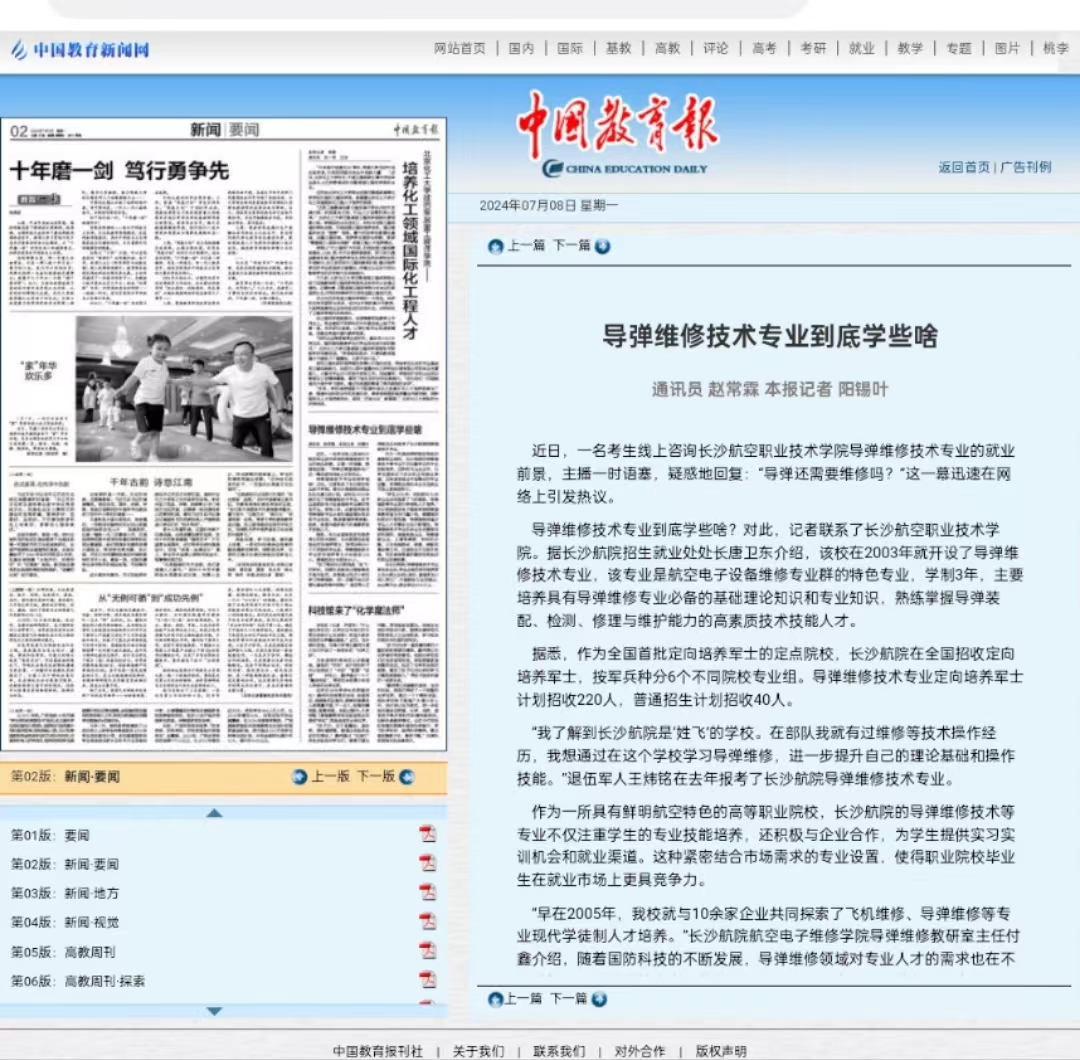The width and height of the screenshot is (1080, 1060).
Task: Open the 国内 section
Action: coord(521,48)
